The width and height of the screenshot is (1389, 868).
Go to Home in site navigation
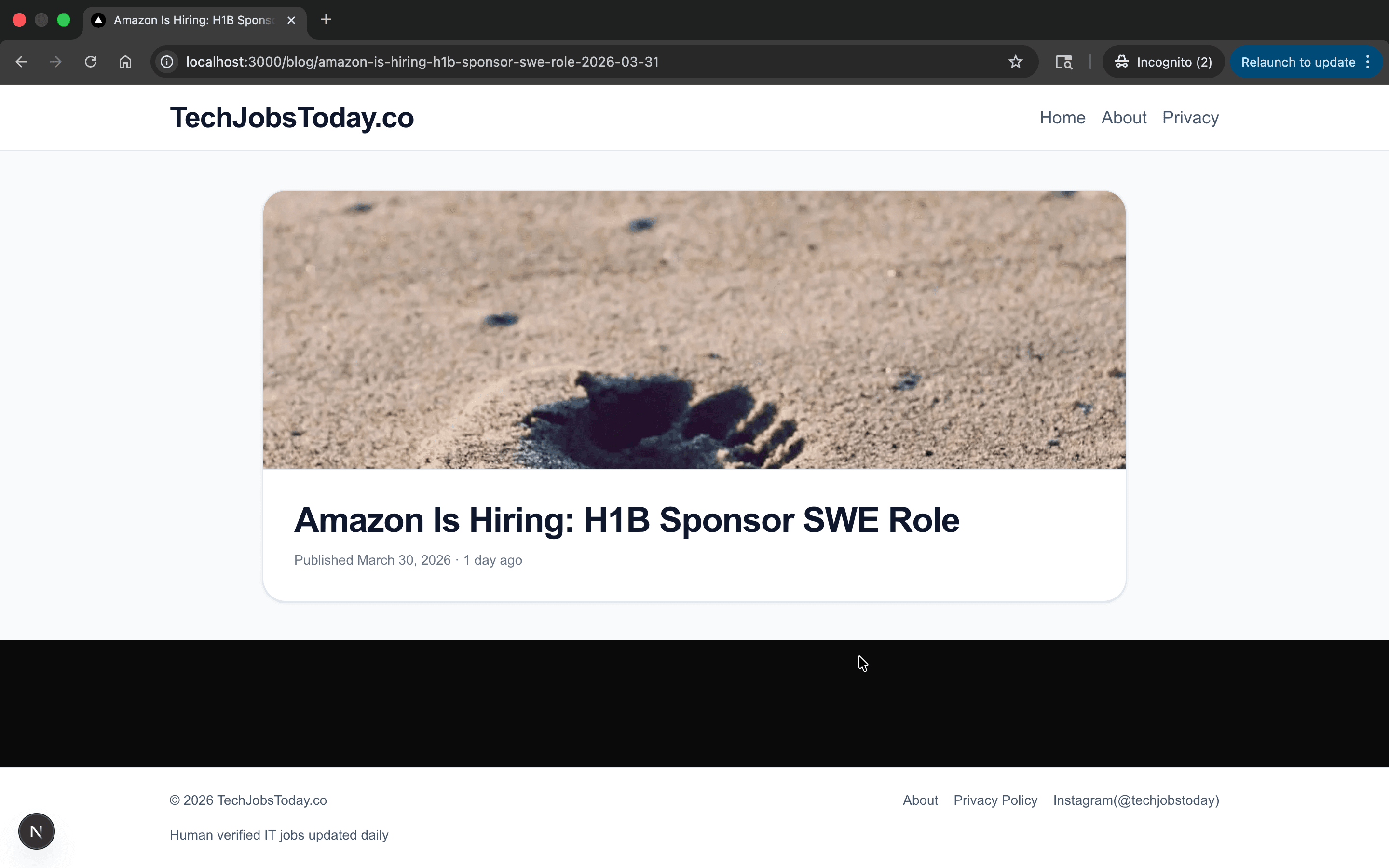tap(1062, 118)
